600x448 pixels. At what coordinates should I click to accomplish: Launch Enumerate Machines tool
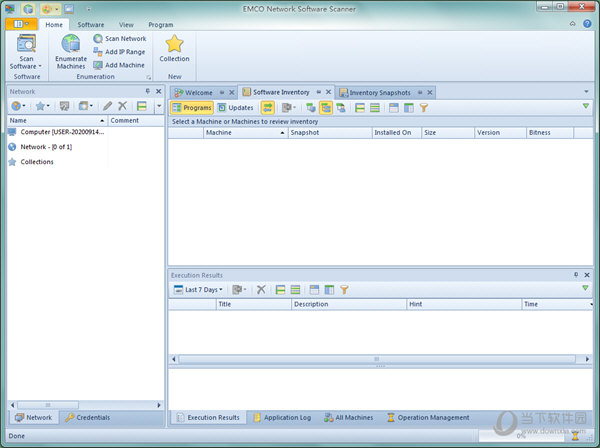pos(71,52)
